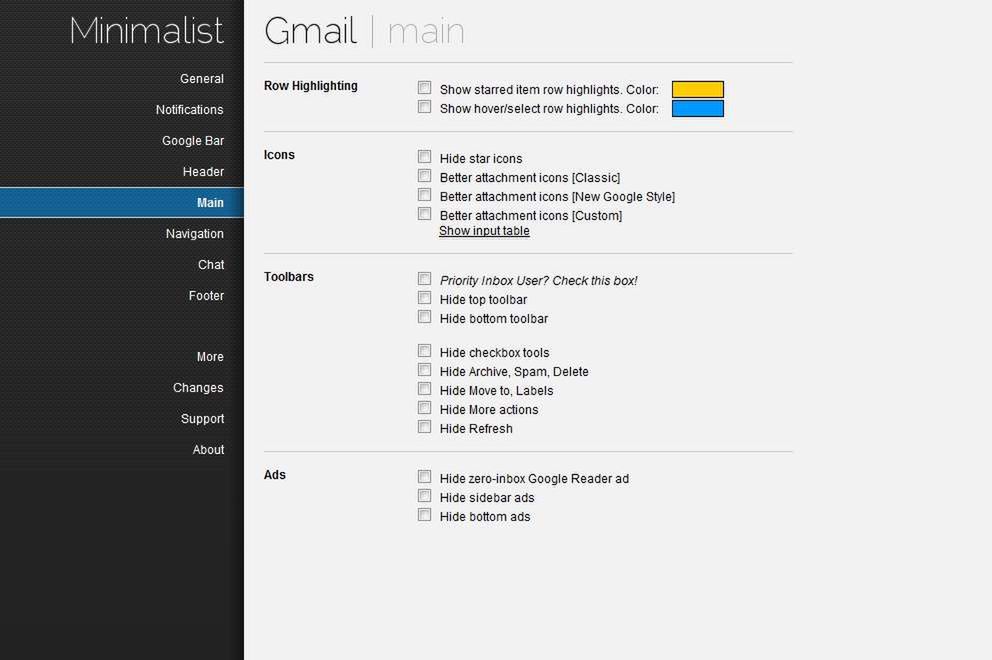Click the Icons section label
This screenshot has width=992, height=660.
(x=279, y=154)
